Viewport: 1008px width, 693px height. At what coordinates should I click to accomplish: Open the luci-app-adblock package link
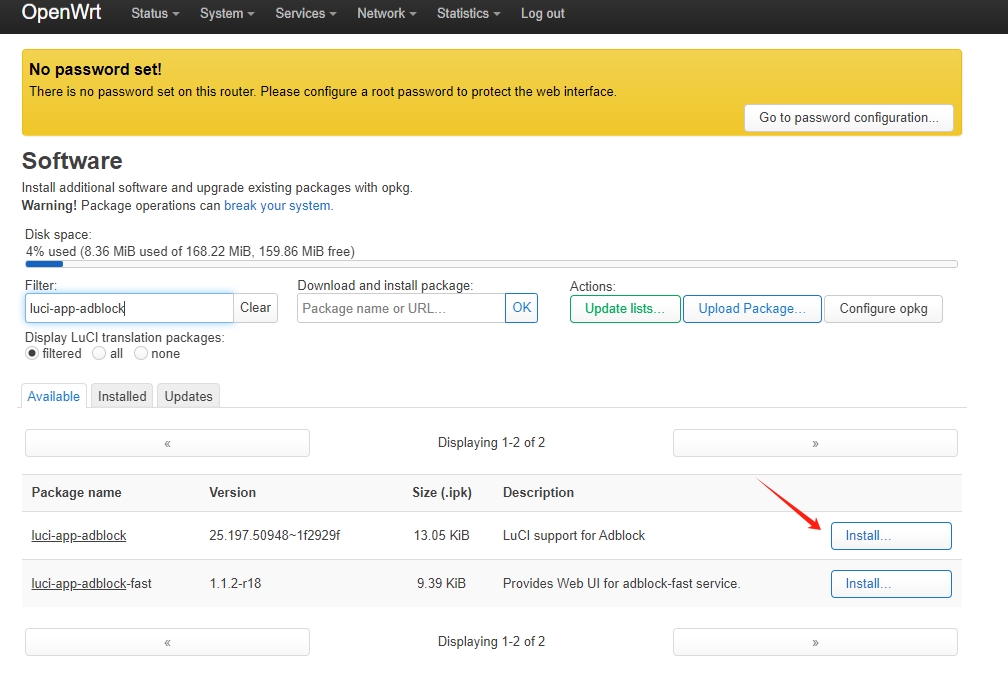click(79, 536)
